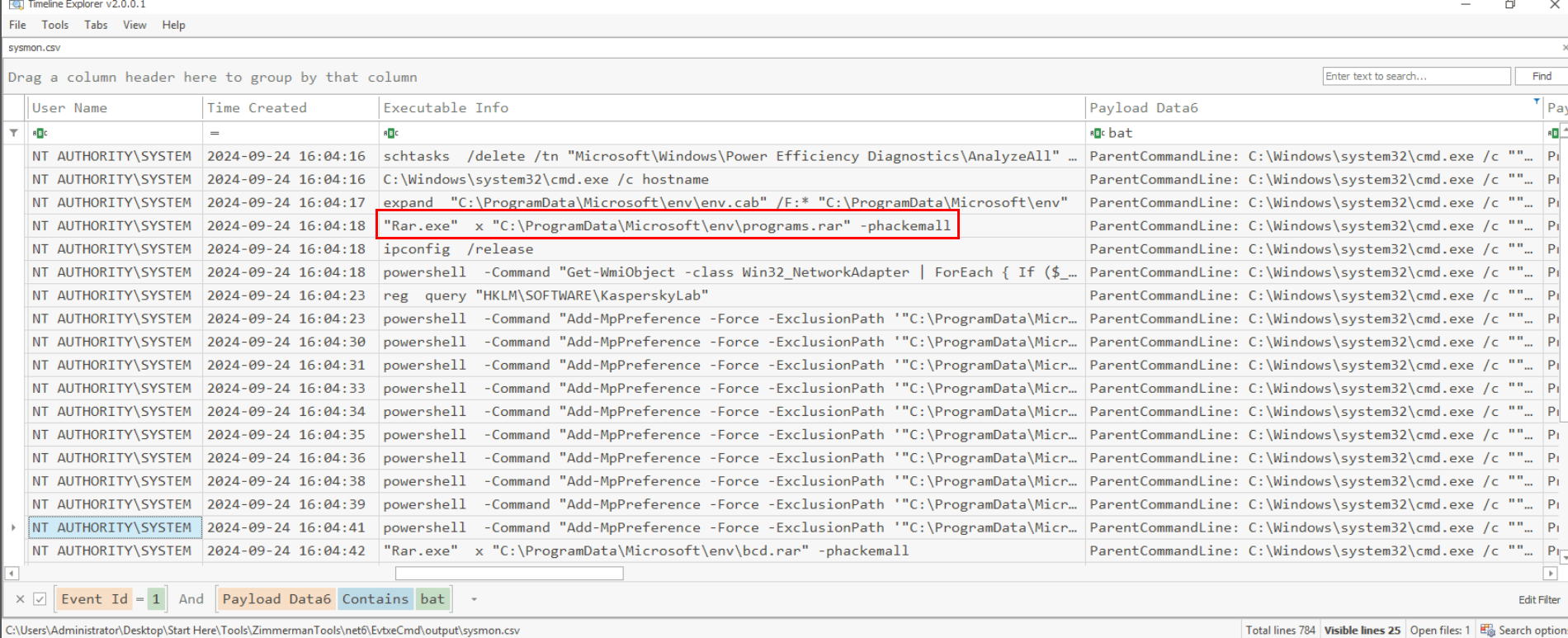Click the filter operator icon under User Name

tap(40, 133)
